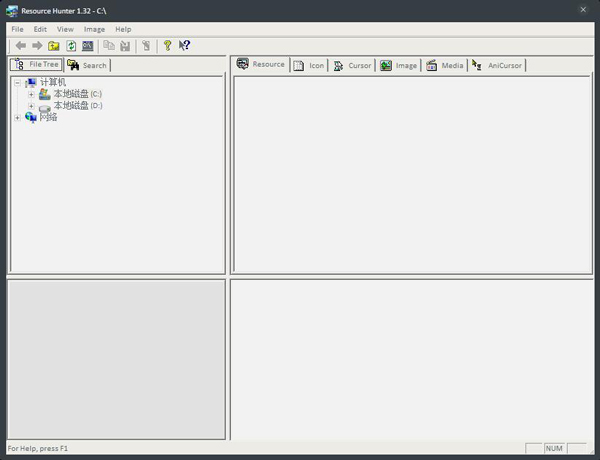Select 计算机 in the file tree
The image size is (600, 460).
pyautogui.click(x=53, y=82)
